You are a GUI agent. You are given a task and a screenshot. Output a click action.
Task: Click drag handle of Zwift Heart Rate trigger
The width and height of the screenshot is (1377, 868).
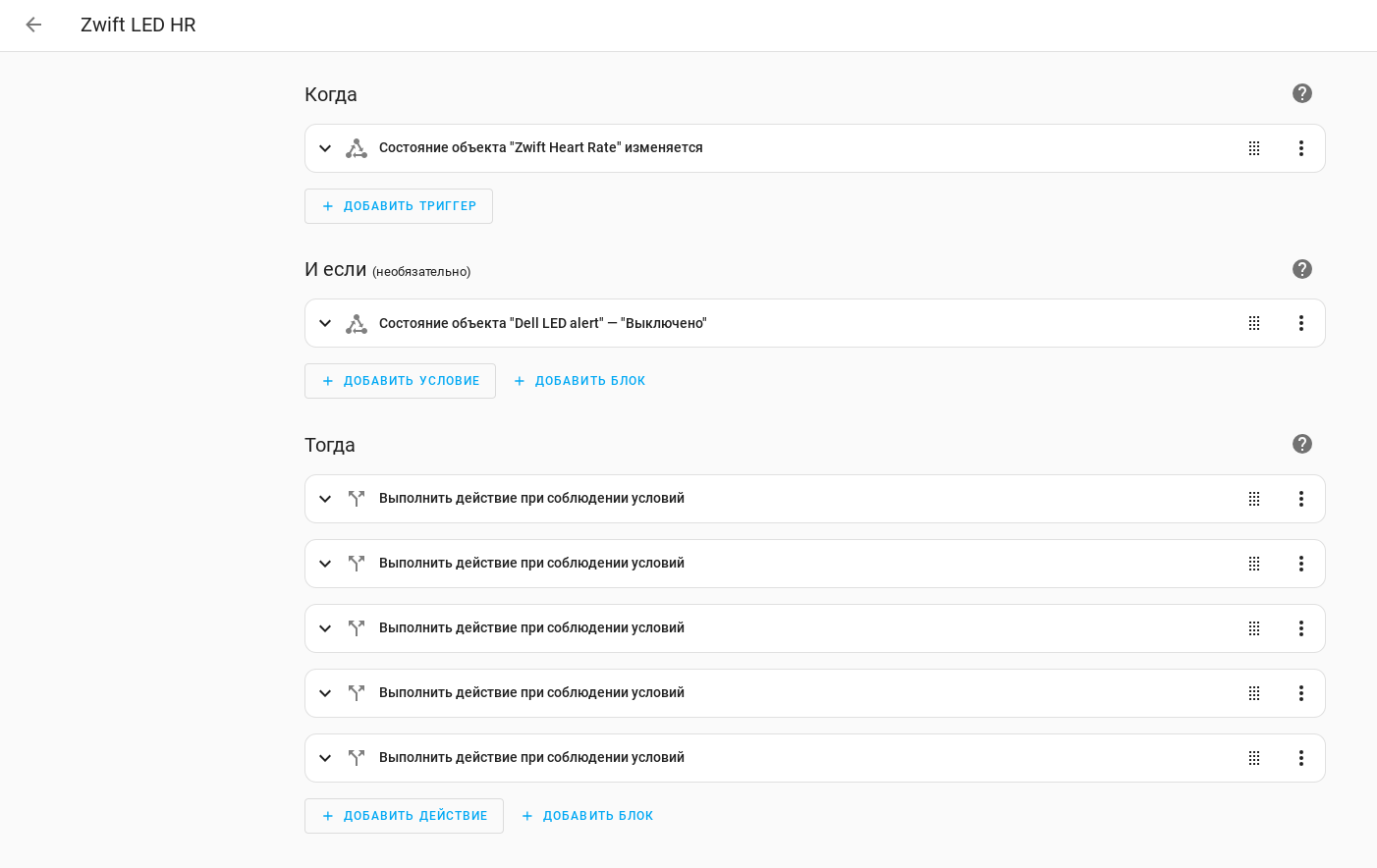(1254, 148)
